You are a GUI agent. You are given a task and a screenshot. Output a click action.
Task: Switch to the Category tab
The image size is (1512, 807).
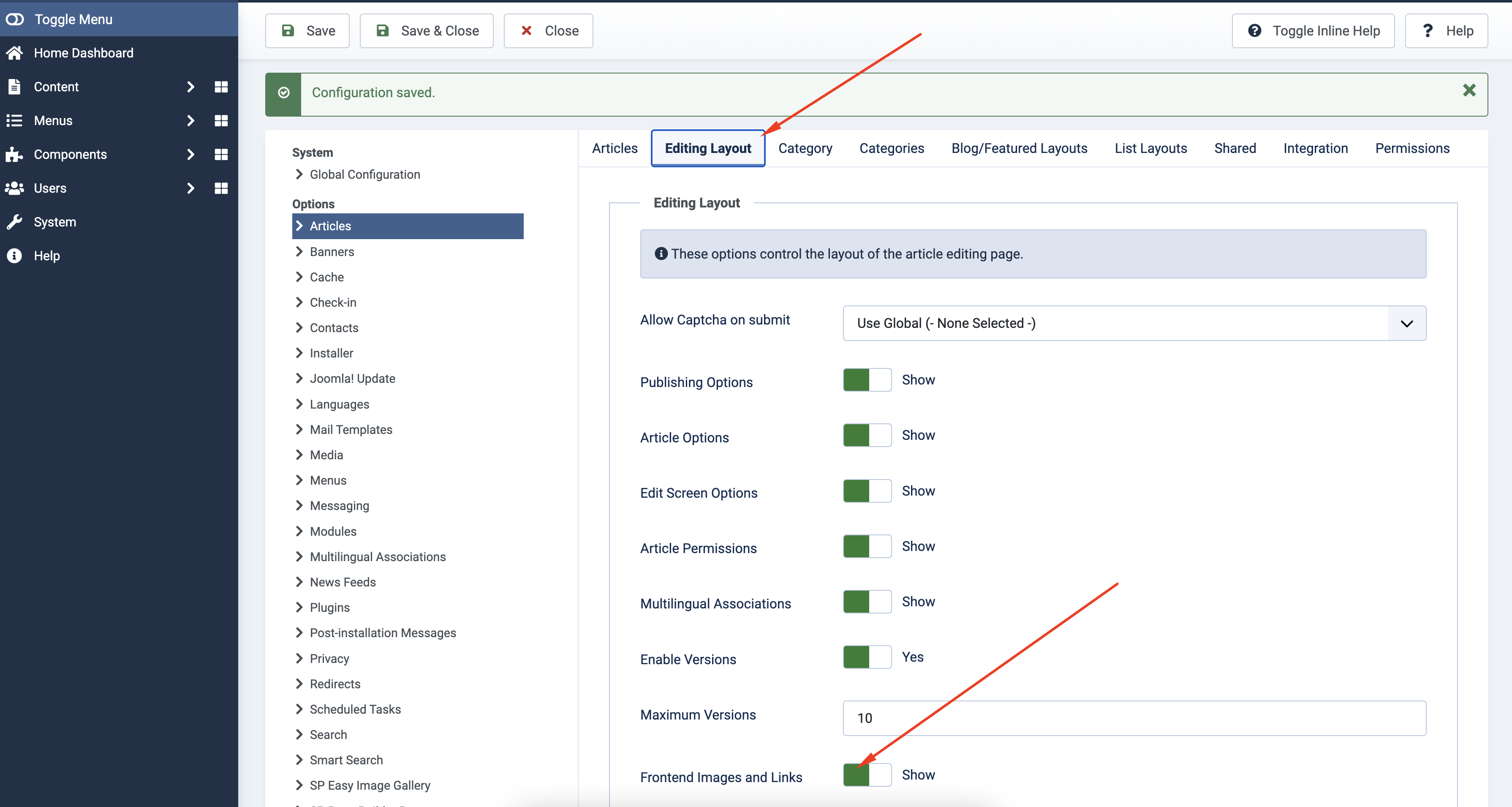click(805, 149)
